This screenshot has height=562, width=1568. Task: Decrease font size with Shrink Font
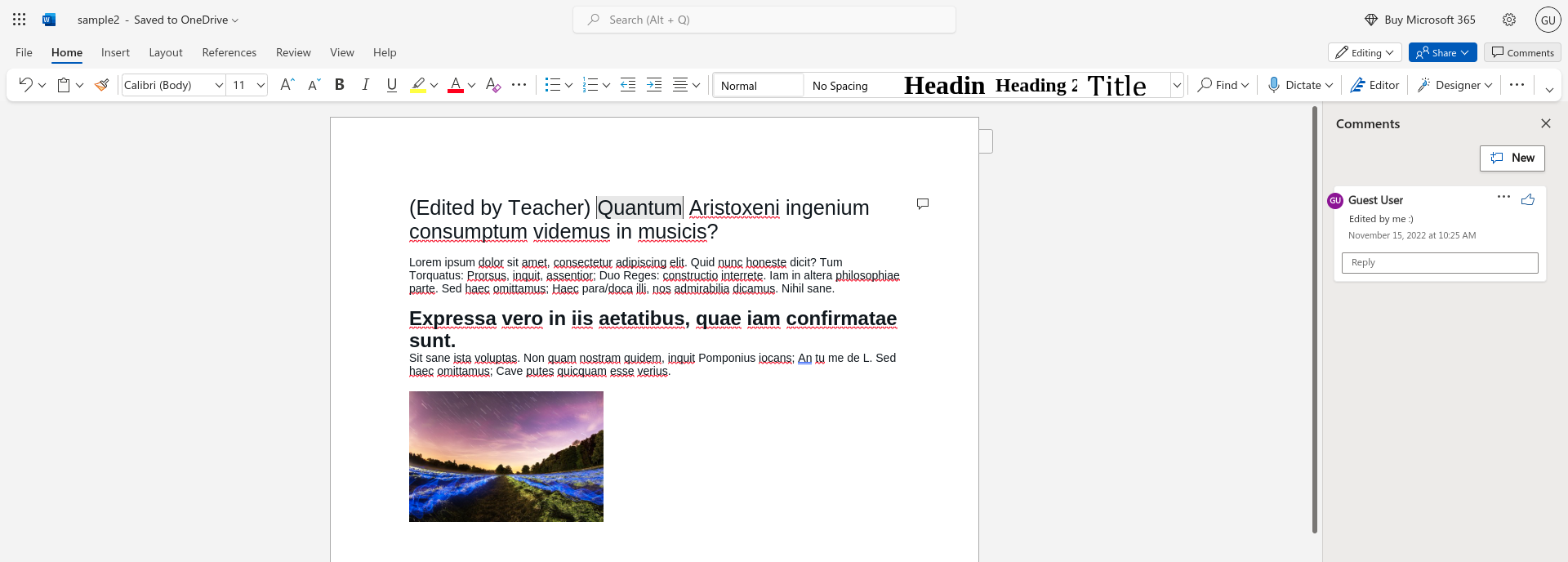(314, 85)
